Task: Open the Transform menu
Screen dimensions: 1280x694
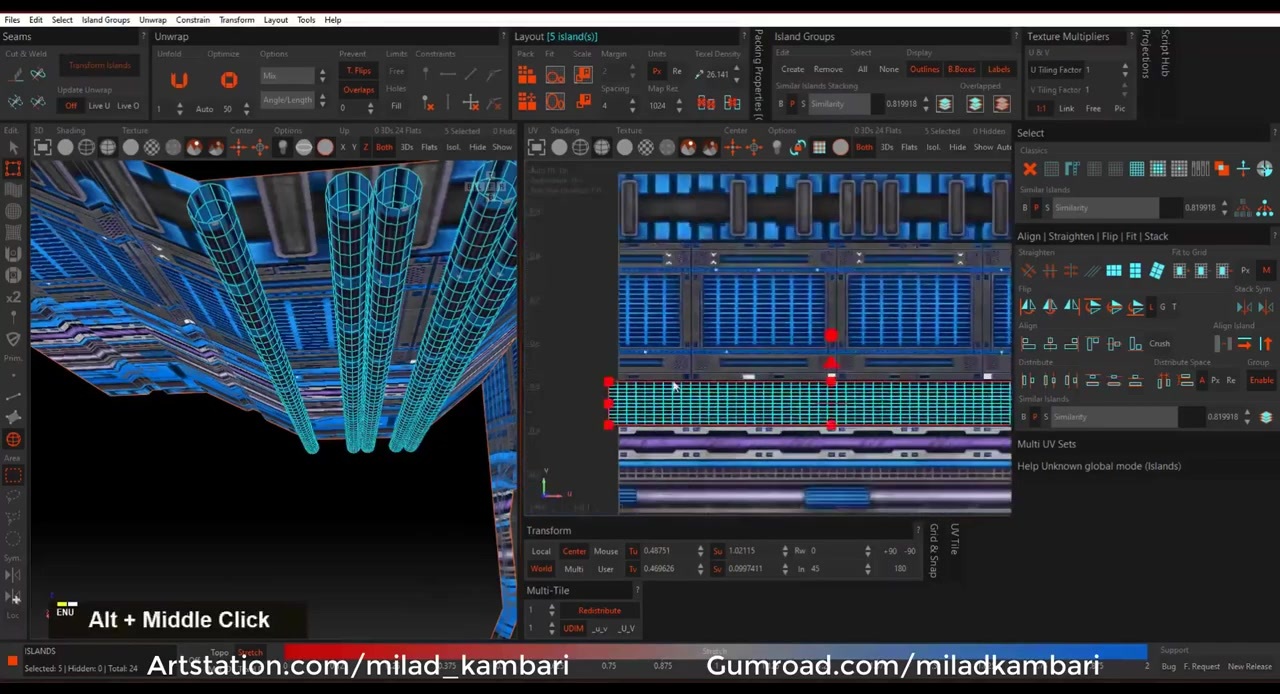Action: tap(237, 20)
